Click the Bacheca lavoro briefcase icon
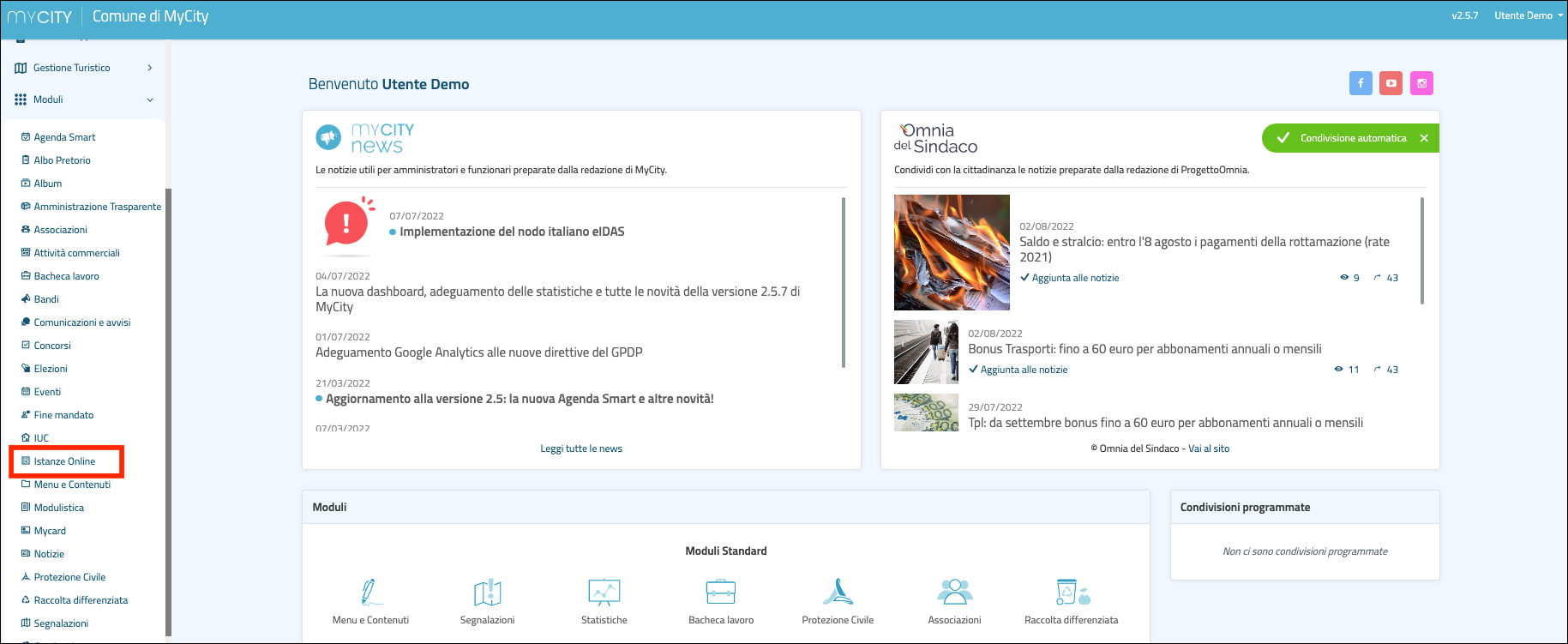This screenshot has width=1568, height=644. pyautogui.click(x=720, y=592)
